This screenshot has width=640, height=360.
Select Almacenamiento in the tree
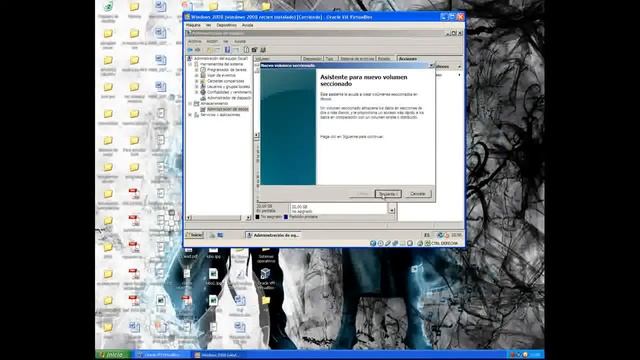214,104
